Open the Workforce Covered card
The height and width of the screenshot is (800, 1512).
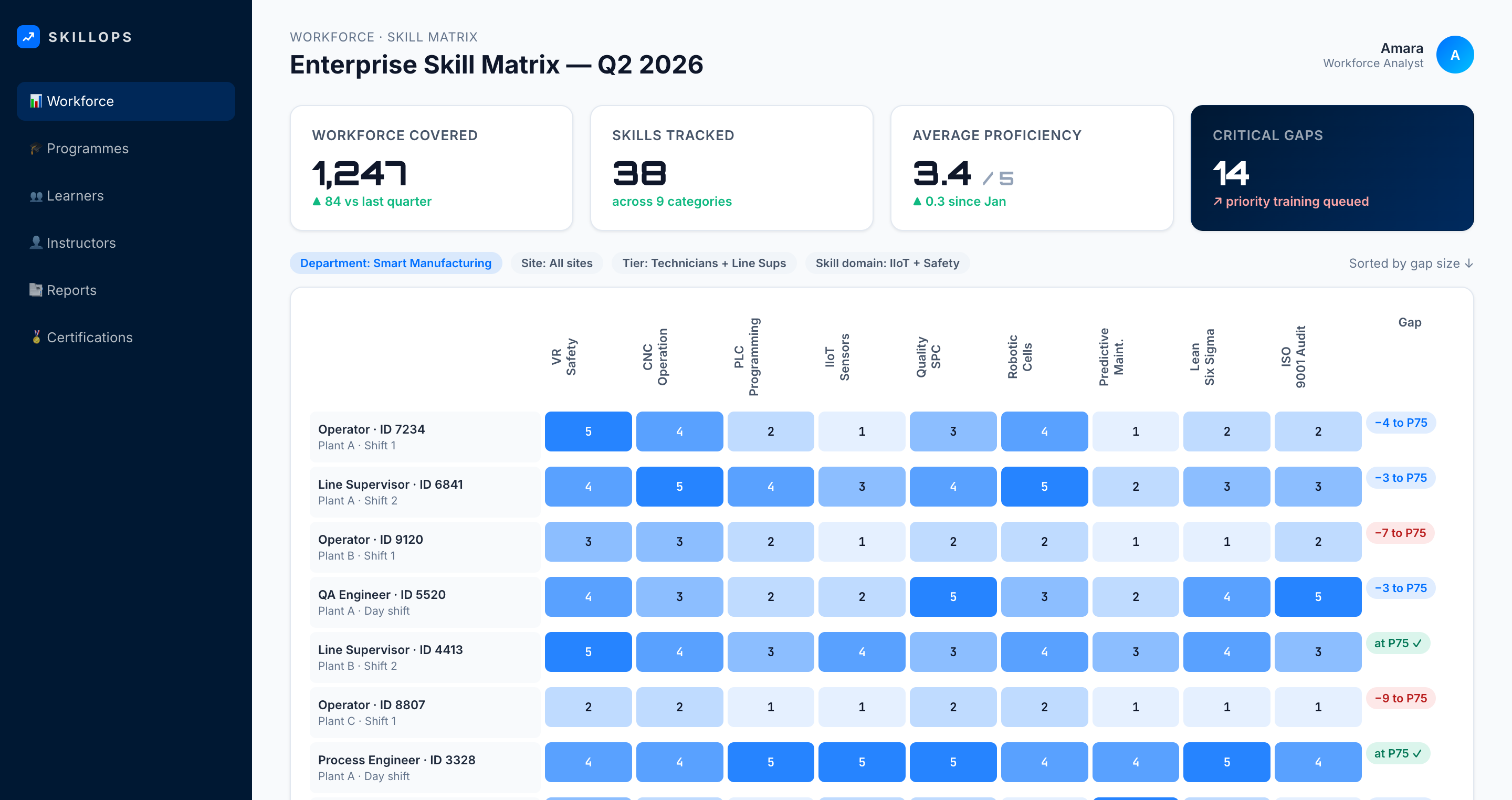point(432,168)
